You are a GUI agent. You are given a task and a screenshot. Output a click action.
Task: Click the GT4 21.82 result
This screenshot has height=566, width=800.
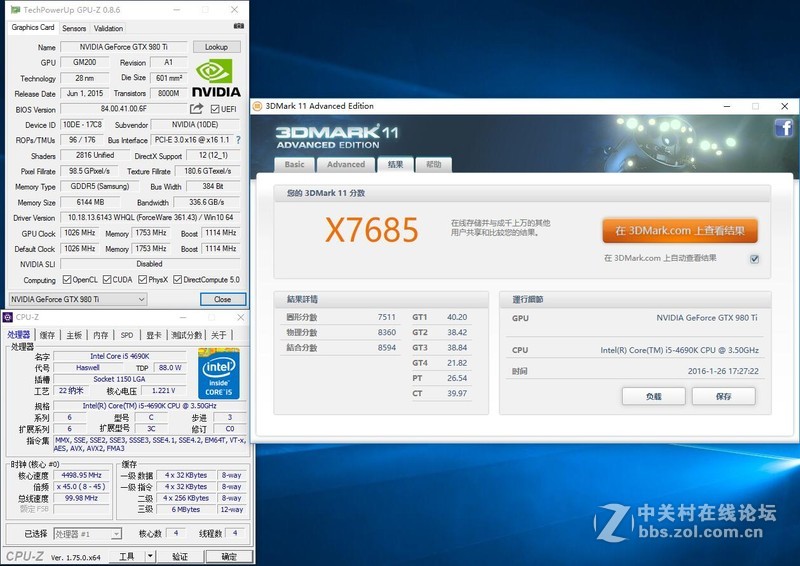tap(440, 363)
